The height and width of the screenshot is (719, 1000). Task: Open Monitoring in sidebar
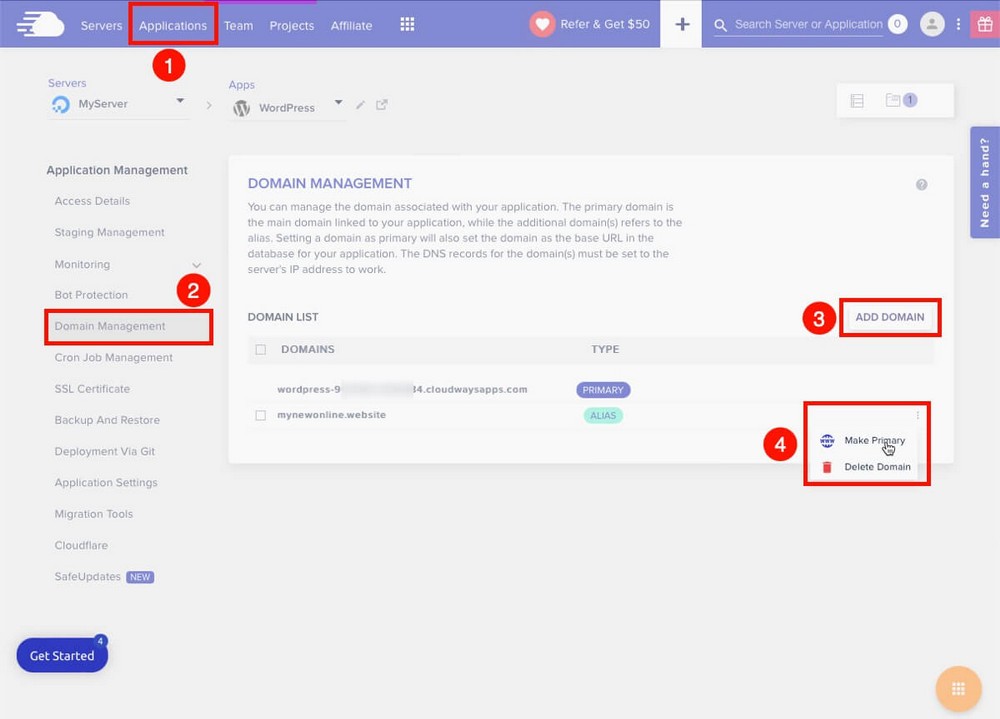click(82, 264)
